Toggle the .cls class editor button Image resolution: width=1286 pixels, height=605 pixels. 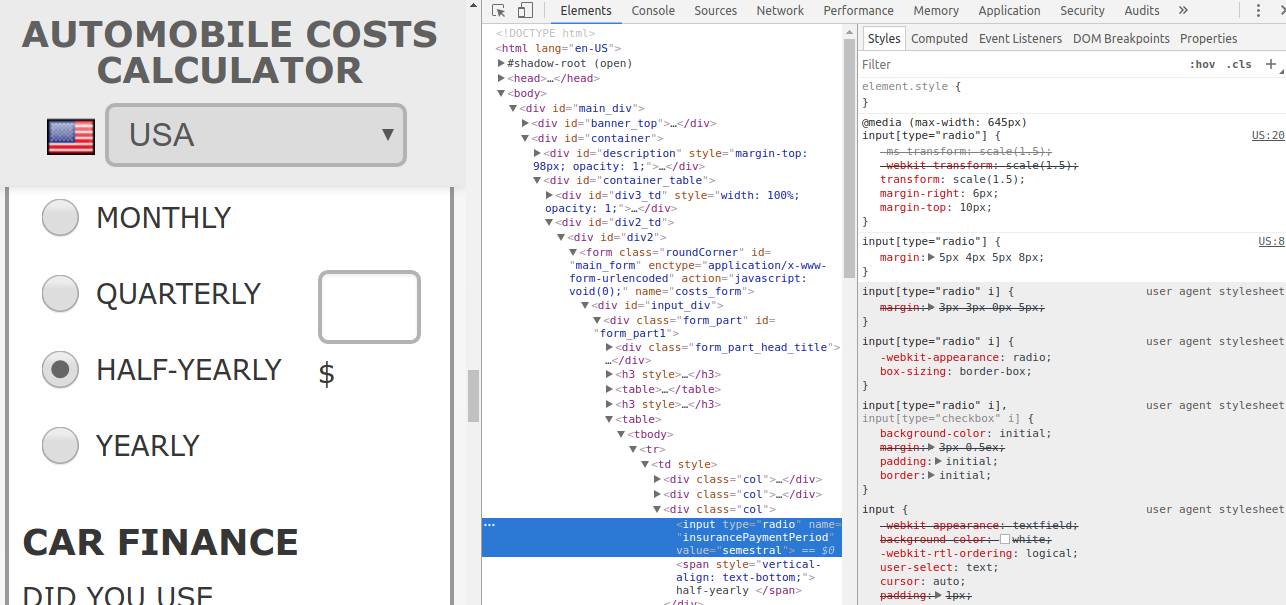click(x=1240, y=64)
